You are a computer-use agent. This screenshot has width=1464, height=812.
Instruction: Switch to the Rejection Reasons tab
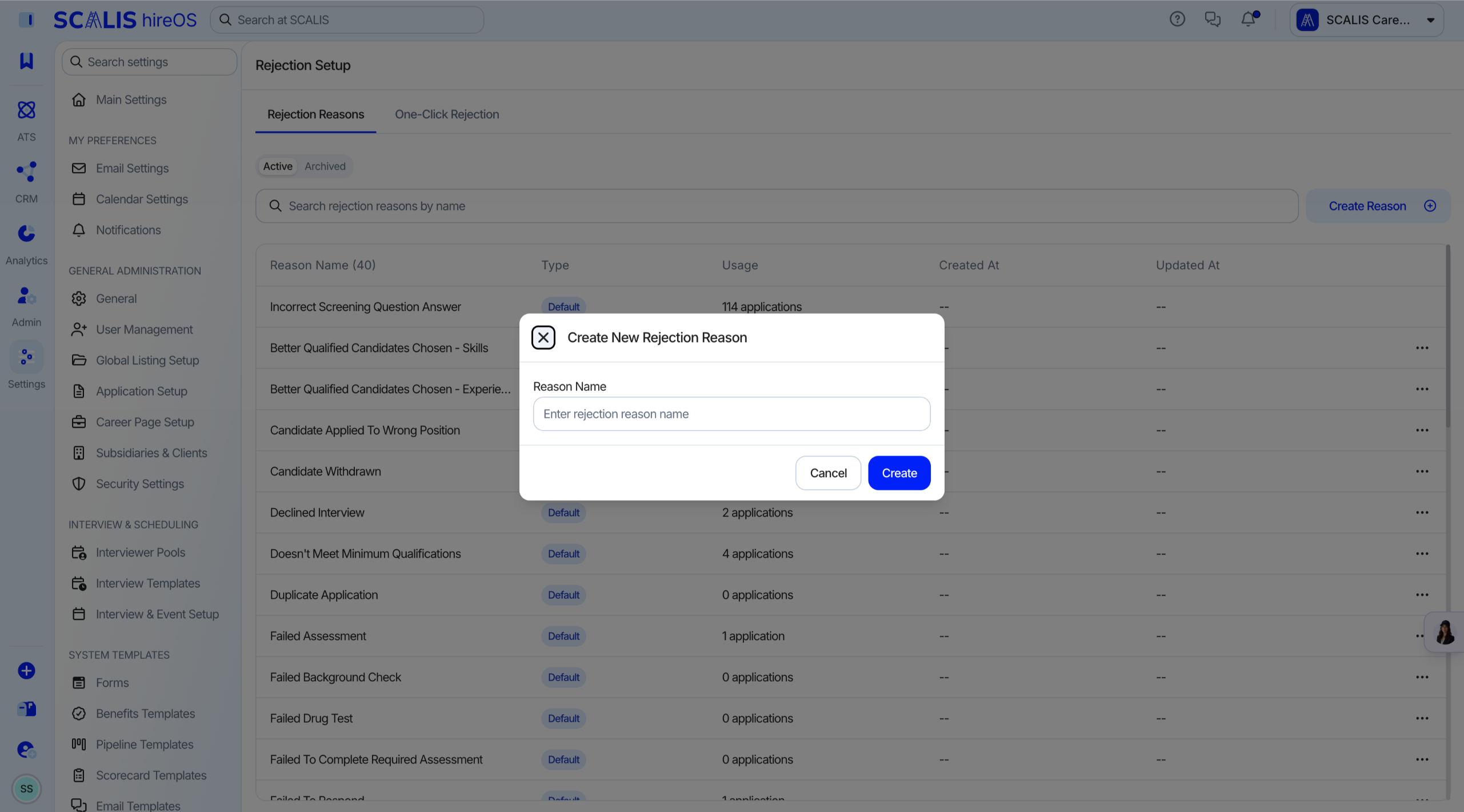[315, 114]
